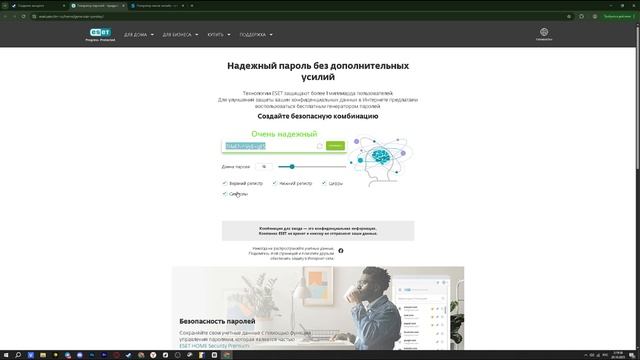640x360 pixels.
Task: Toggle the "Символы" checkbox
Action: 224,194
